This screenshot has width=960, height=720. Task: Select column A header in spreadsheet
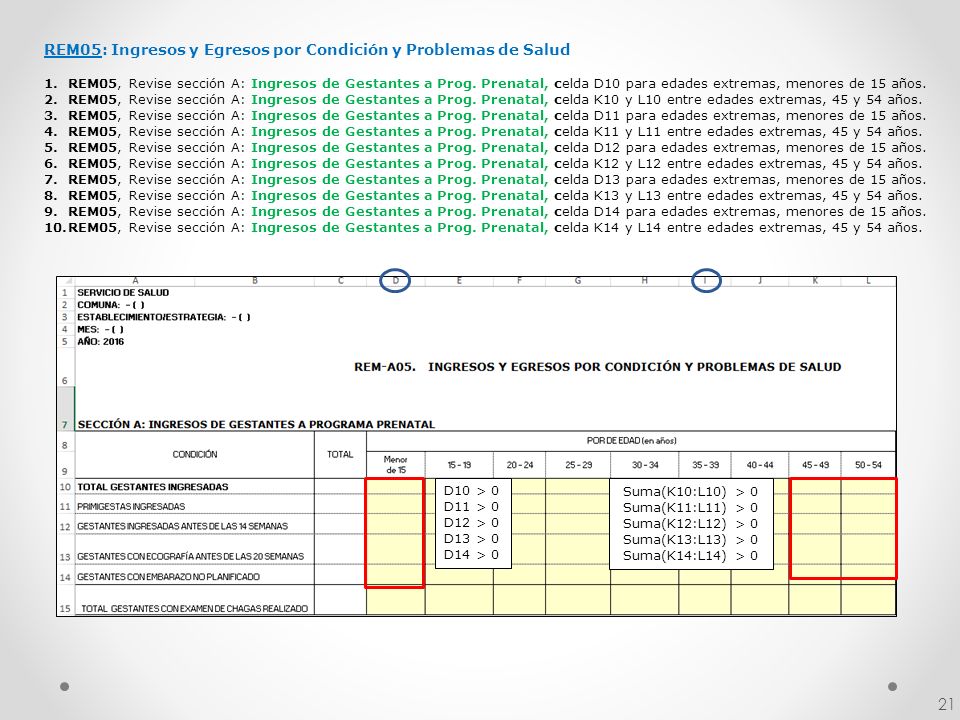pos(135,281)
